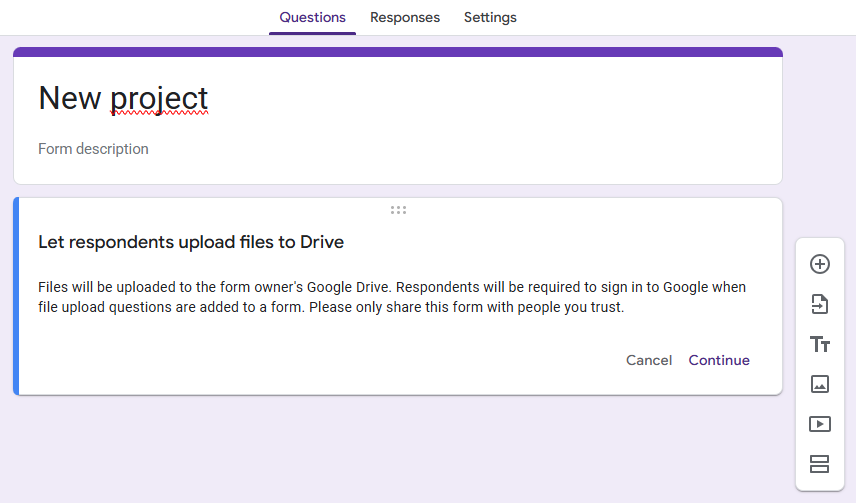Cancel the file upload prompt
856x503 pixels.
[649, 360]
